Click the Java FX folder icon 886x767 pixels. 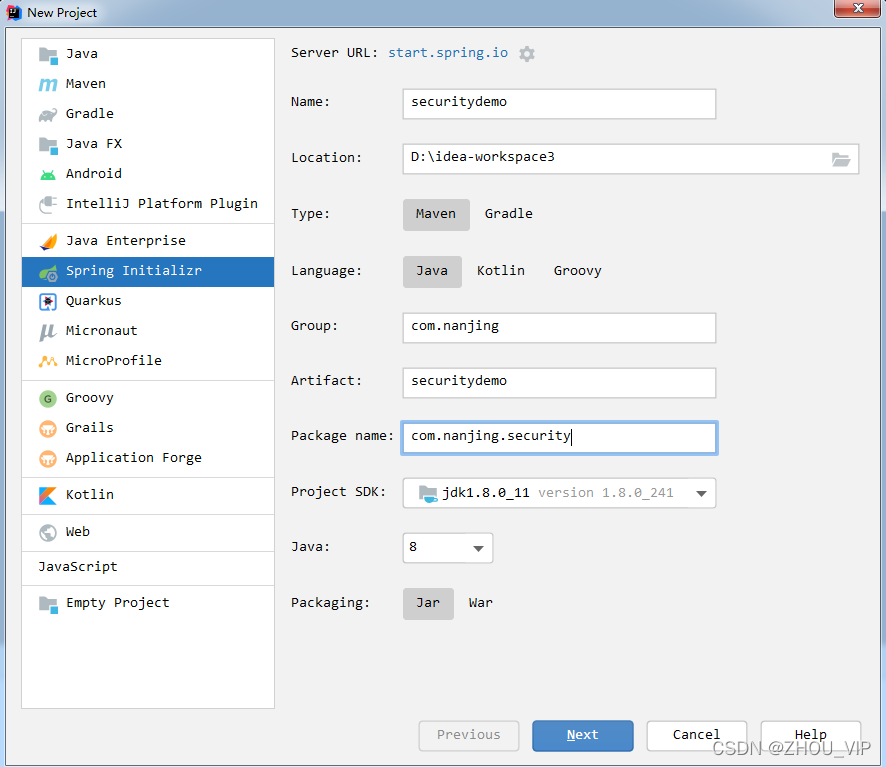(x=48, y=145)
